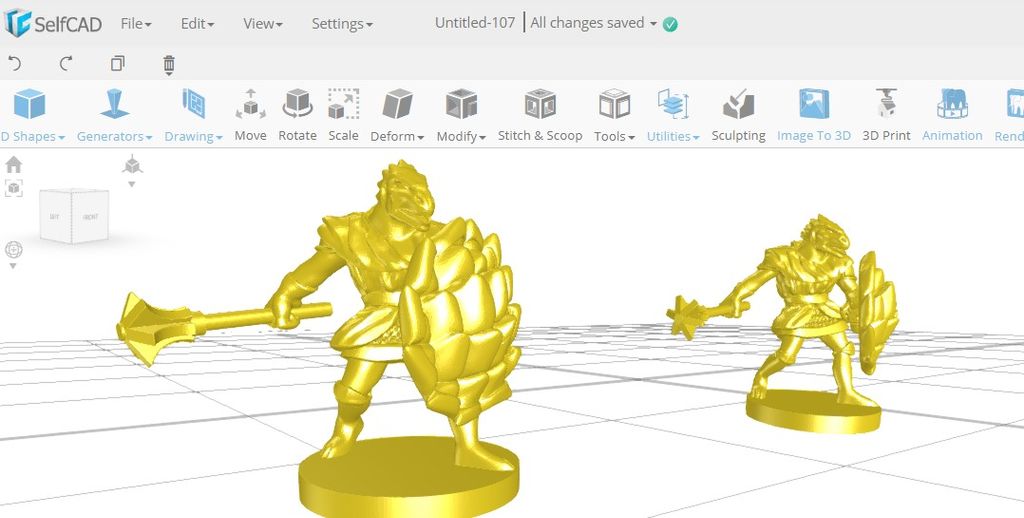Viewport: 1024px width, 518px height.
Task: Open the File menu
Action: tap(135, 23)
